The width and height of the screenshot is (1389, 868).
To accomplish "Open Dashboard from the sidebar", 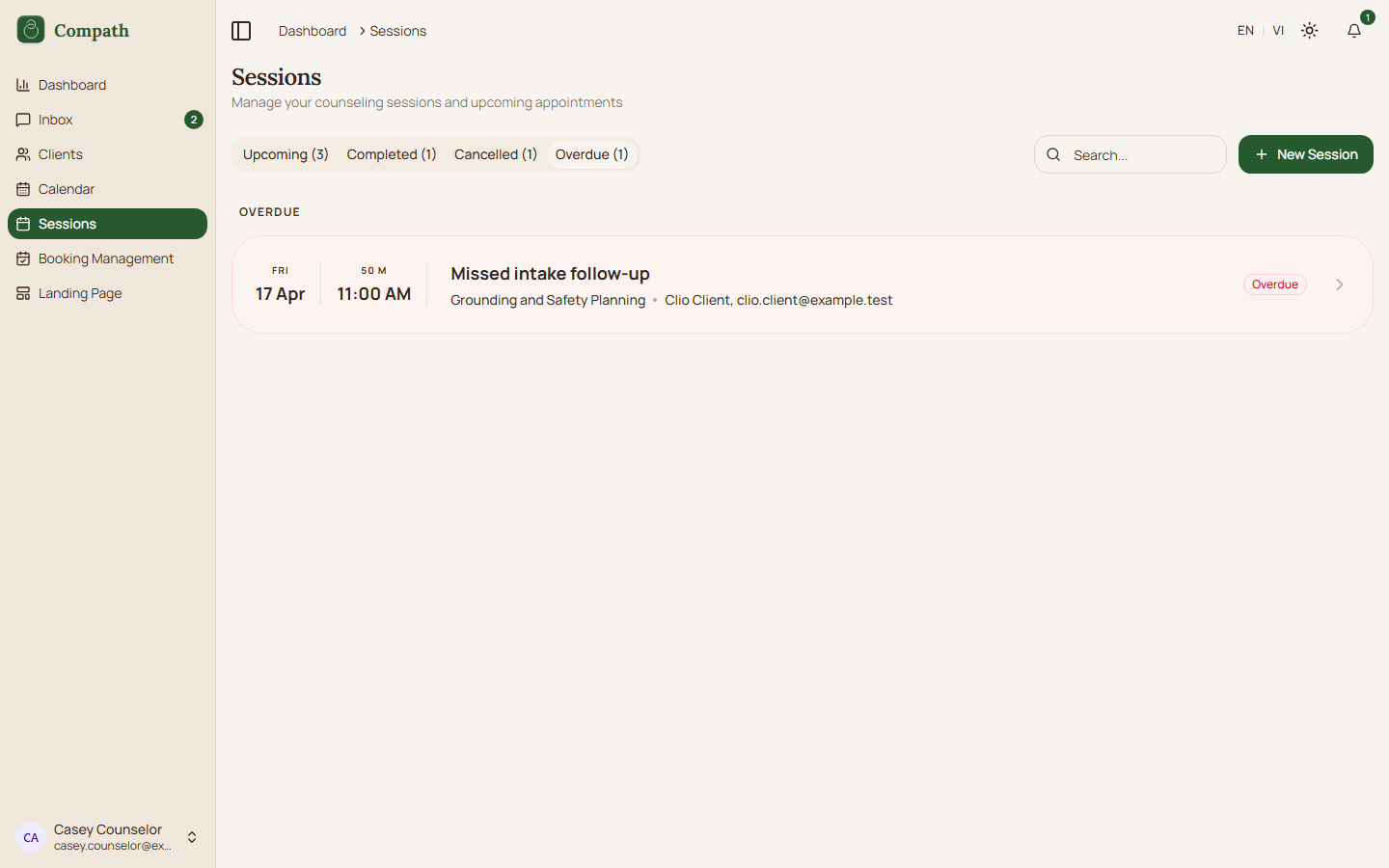I will click(x=72, y=85).
